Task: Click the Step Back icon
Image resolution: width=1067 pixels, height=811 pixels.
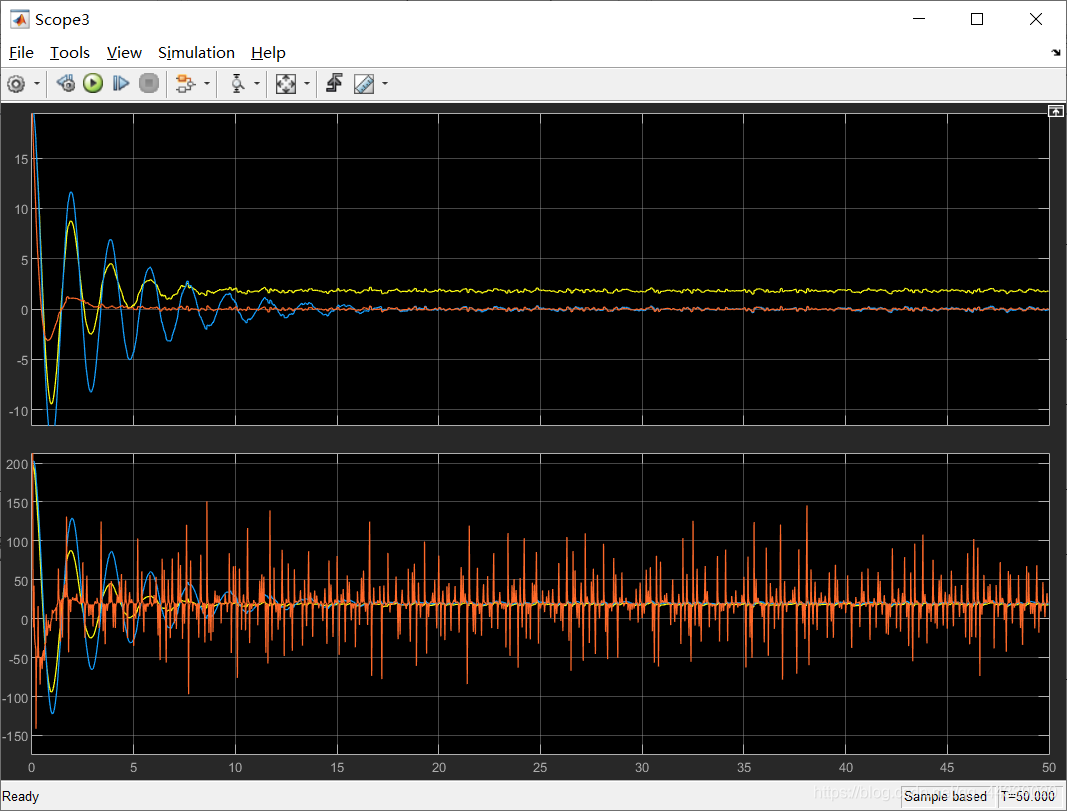Action: click(65, 83)
